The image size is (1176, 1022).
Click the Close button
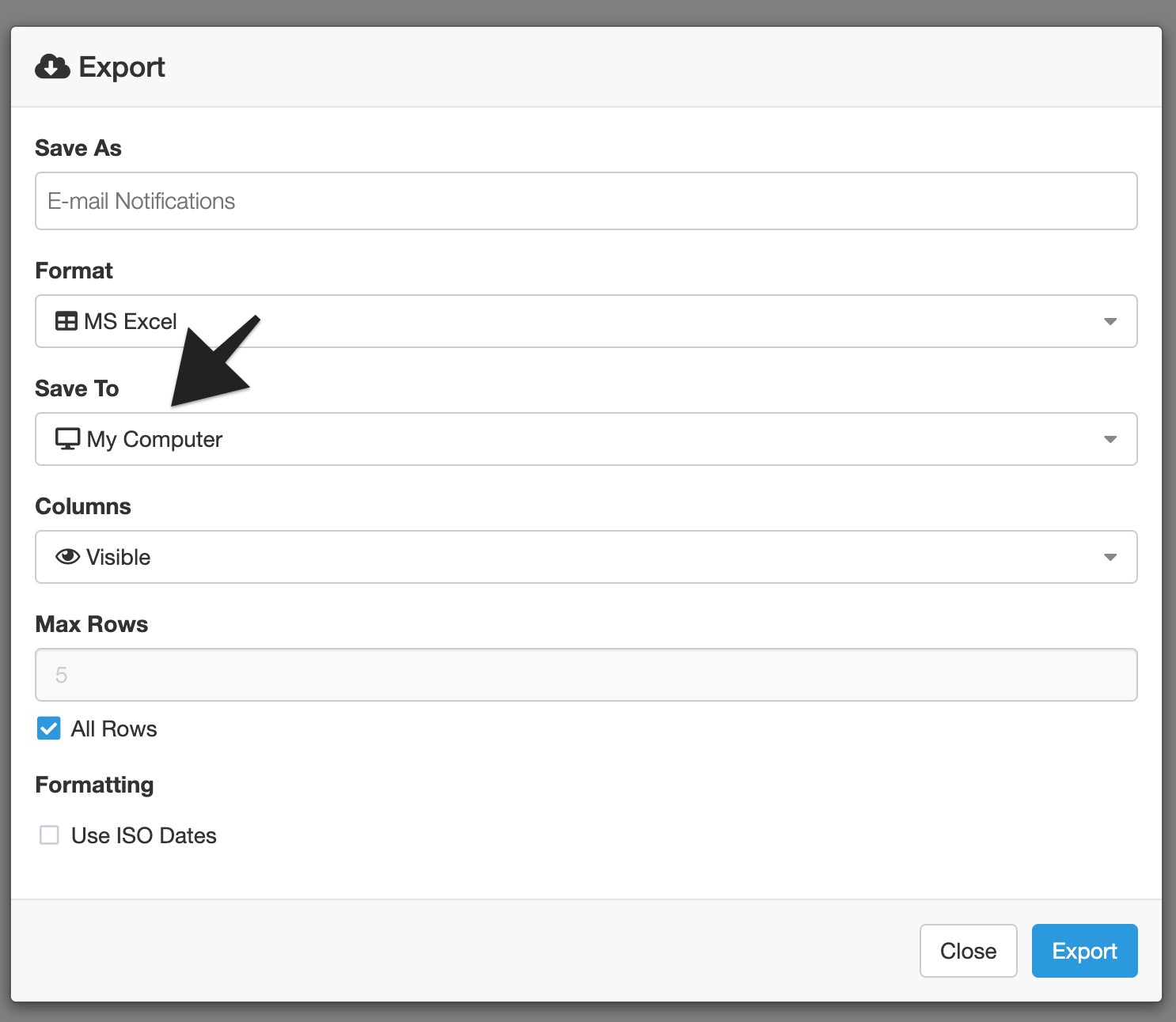click(968, 951)
